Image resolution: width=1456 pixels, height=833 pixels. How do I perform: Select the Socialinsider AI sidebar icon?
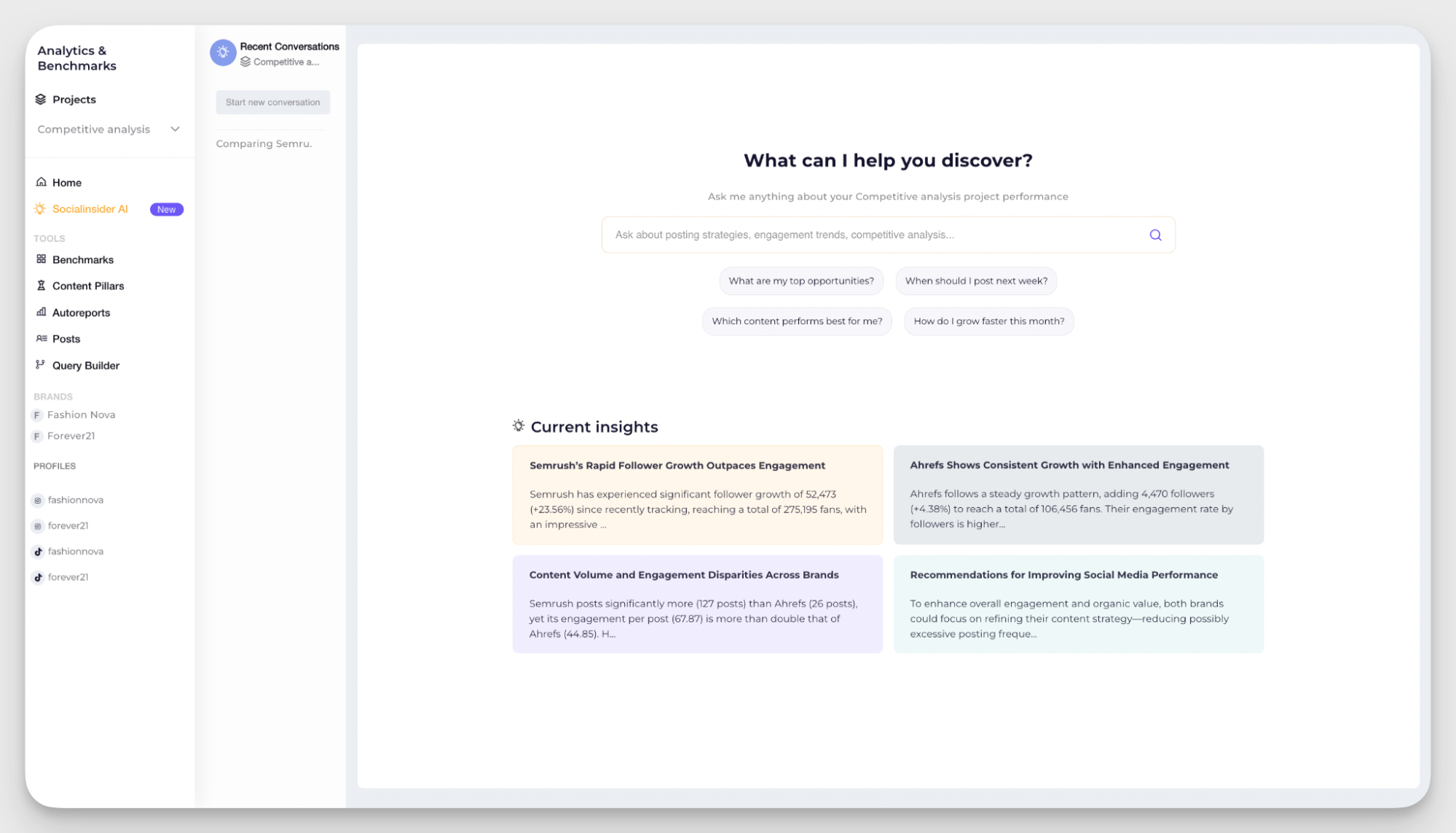pos(39,209)
